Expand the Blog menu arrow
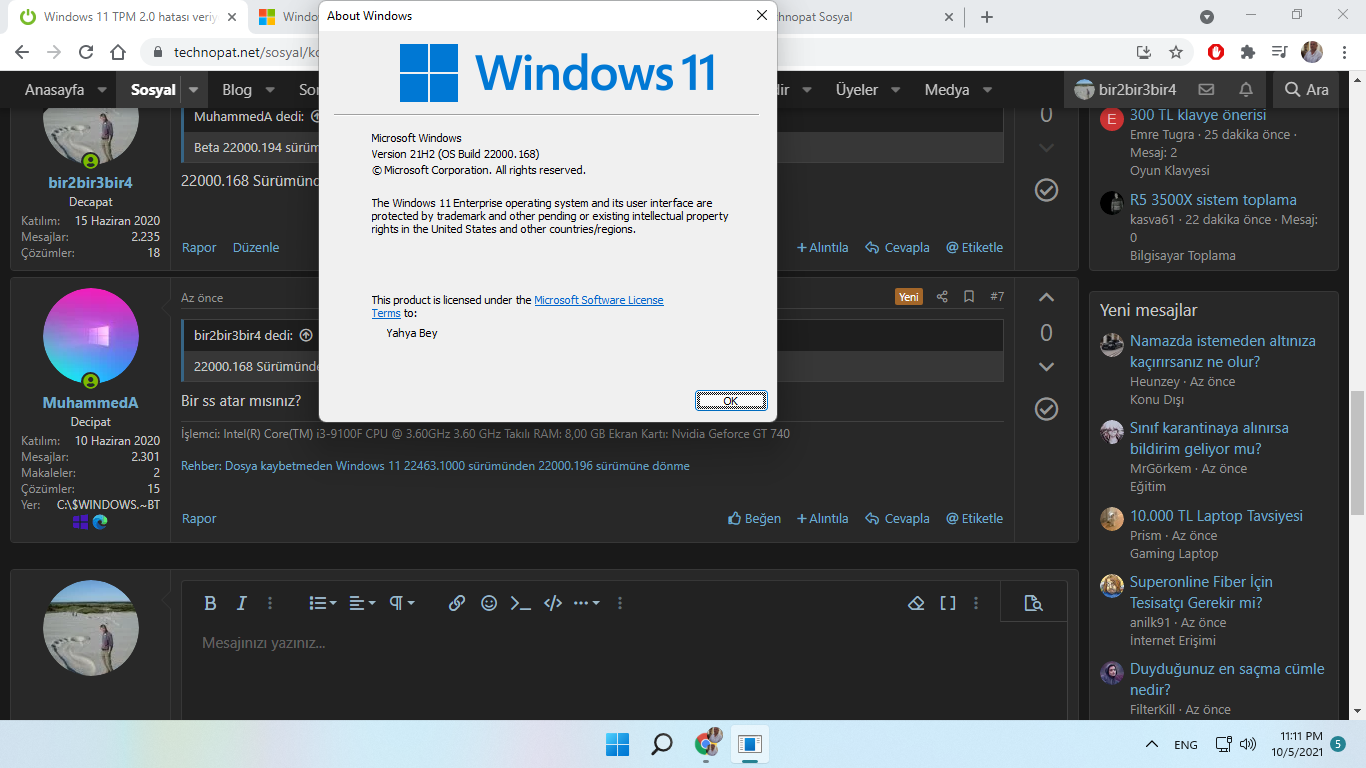This screenshot has height=768, width=1366. [270, 90]
